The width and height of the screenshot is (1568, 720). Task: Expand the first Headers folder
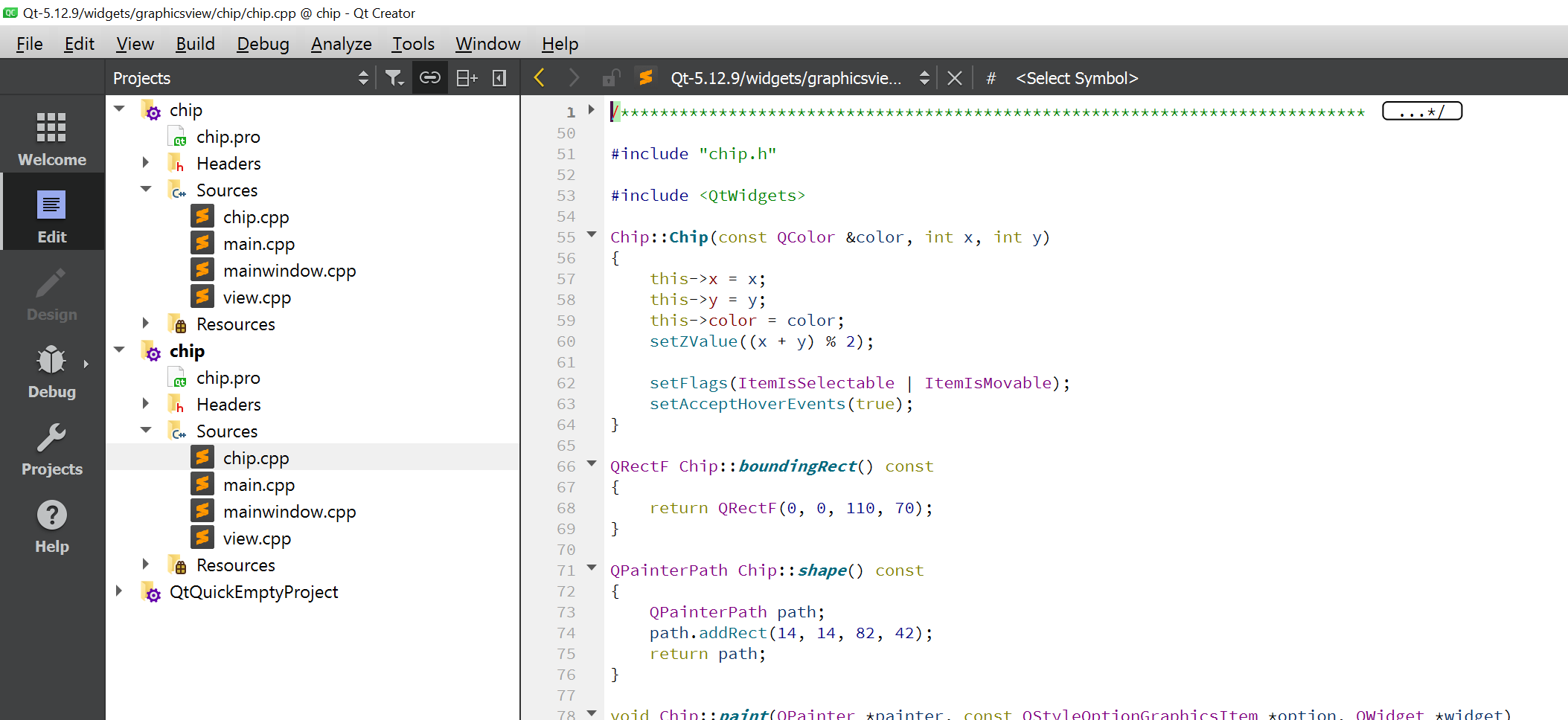(x=146, y=163)
